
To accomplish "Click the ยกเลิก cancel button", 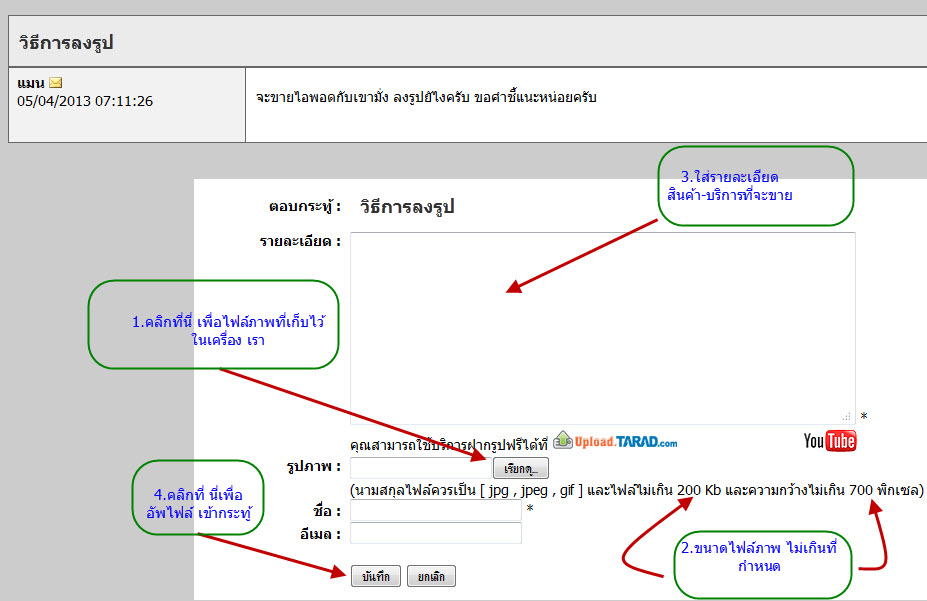I will (x=431, y=577).
